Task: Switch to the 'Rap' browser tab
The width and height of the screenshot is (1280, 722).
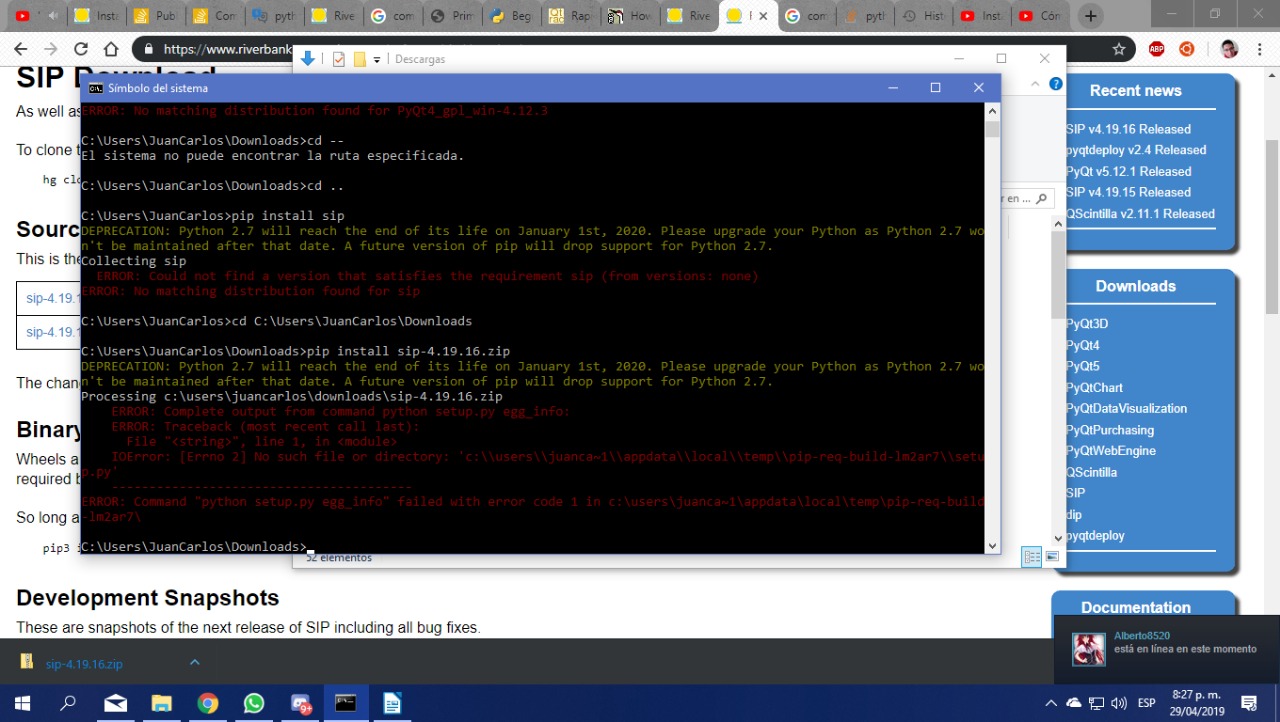Action: (570, 16)
